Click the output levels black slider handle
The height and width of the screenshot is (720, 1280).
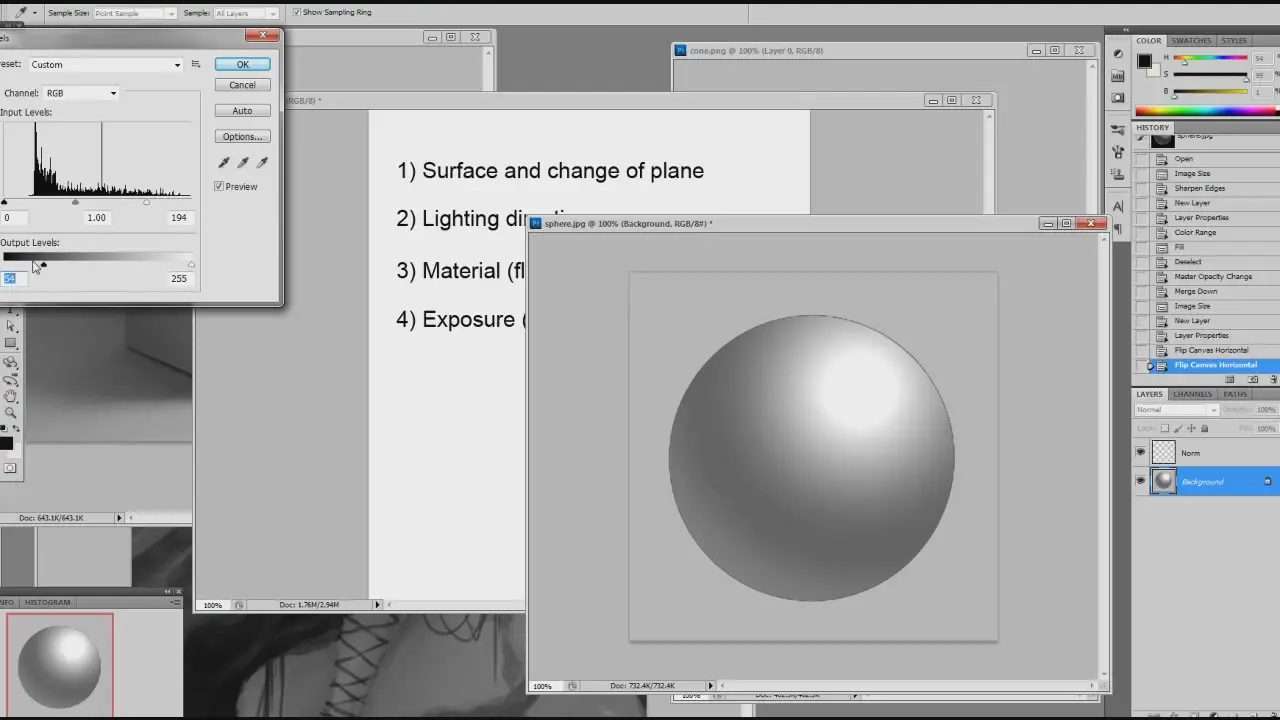(42, 265)
